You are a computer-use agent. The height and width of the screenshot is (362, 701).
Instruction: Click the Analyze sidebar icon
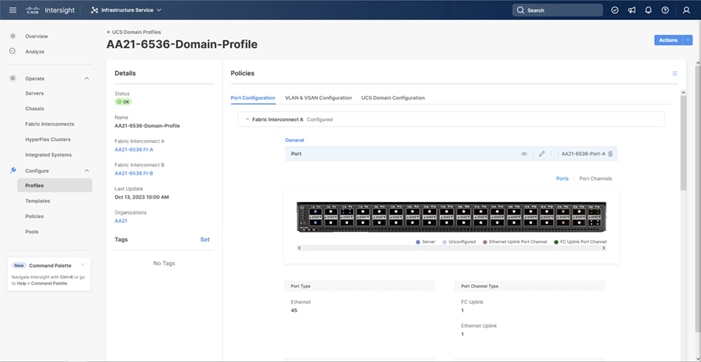(13, 51)
